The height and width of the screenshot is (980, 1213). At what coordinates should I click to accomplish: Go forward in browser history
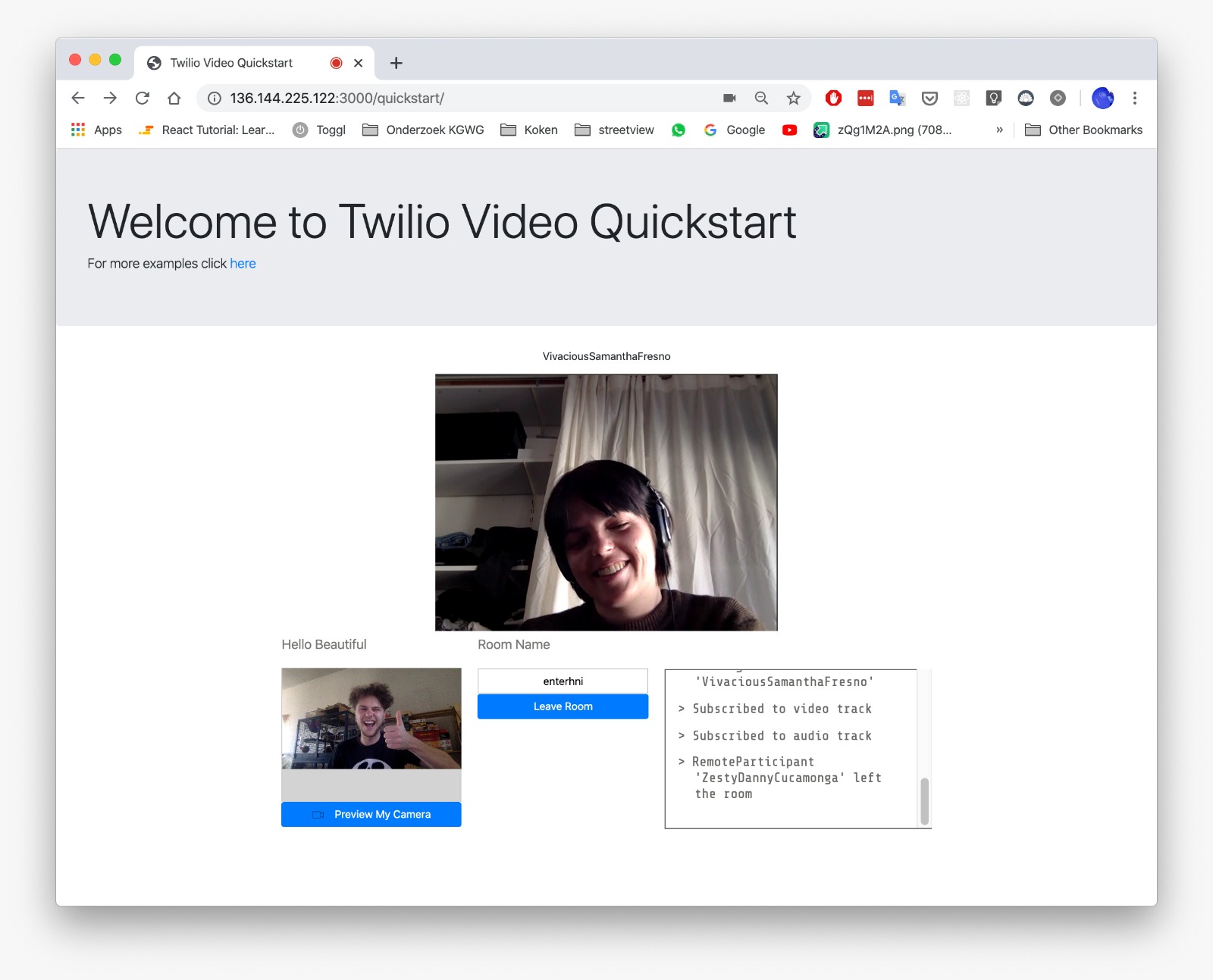pyautogui.click(x=110, y=98)
